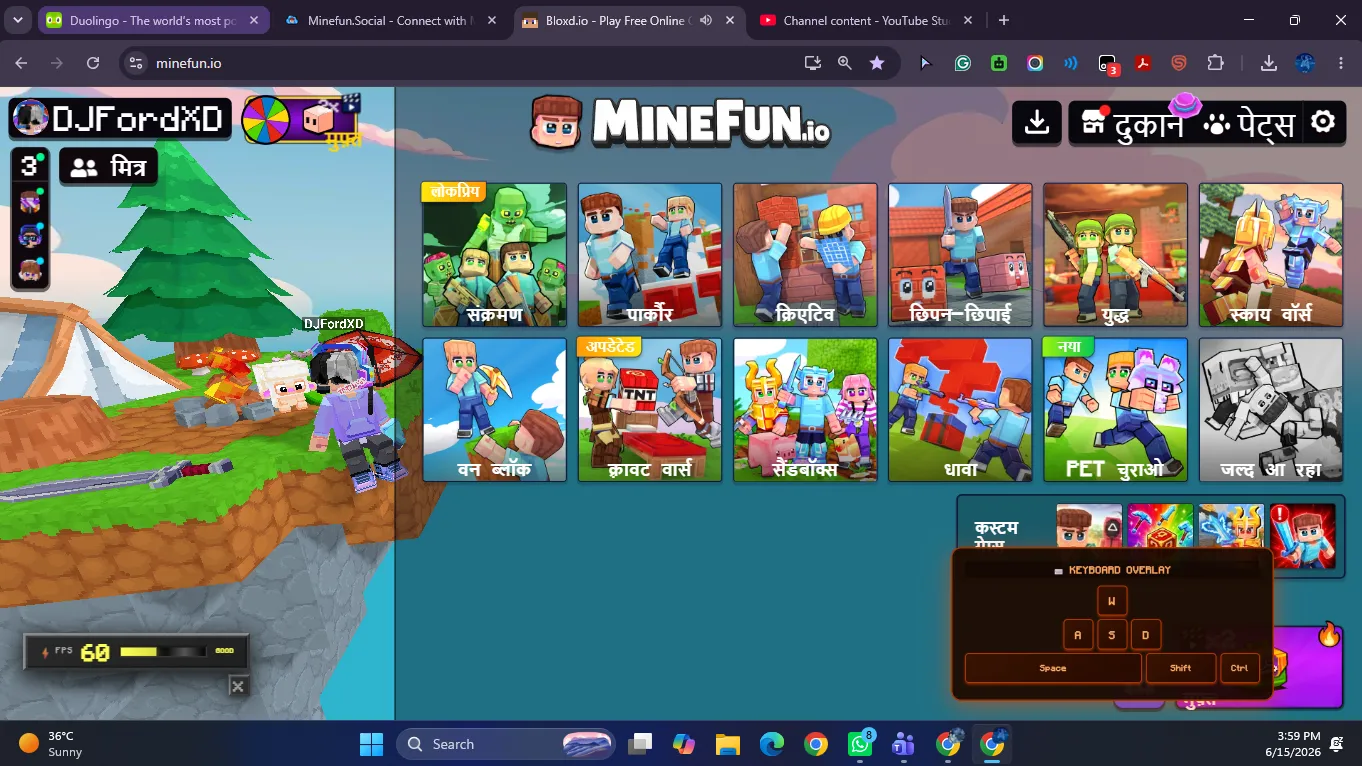Launch the स्काय वॉर्स game mode
The image size is (1362, 766).
coord(1271,255)
